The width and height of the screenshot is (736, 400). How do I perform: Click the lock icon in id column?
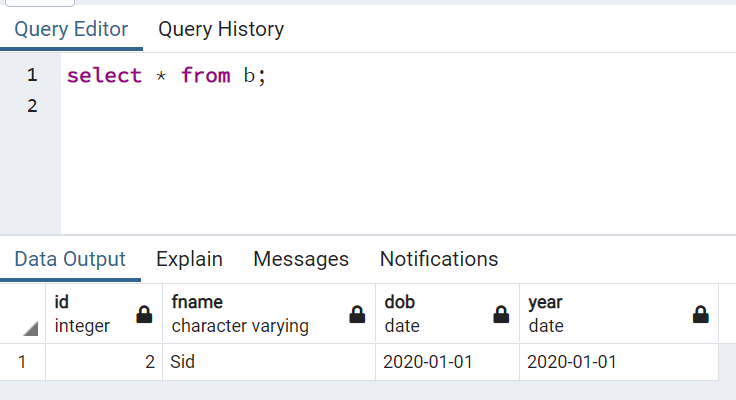[144, 314]
